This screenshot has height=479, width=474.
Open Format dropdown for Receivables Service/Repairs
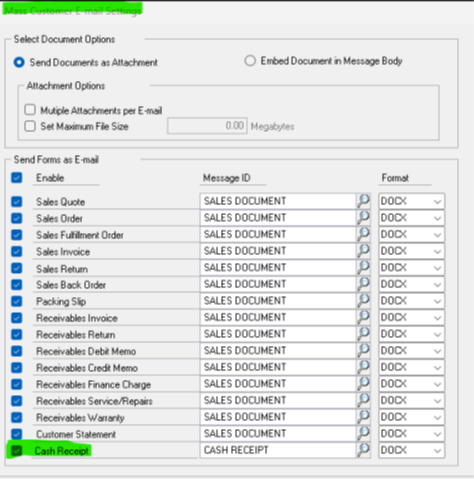411,400
